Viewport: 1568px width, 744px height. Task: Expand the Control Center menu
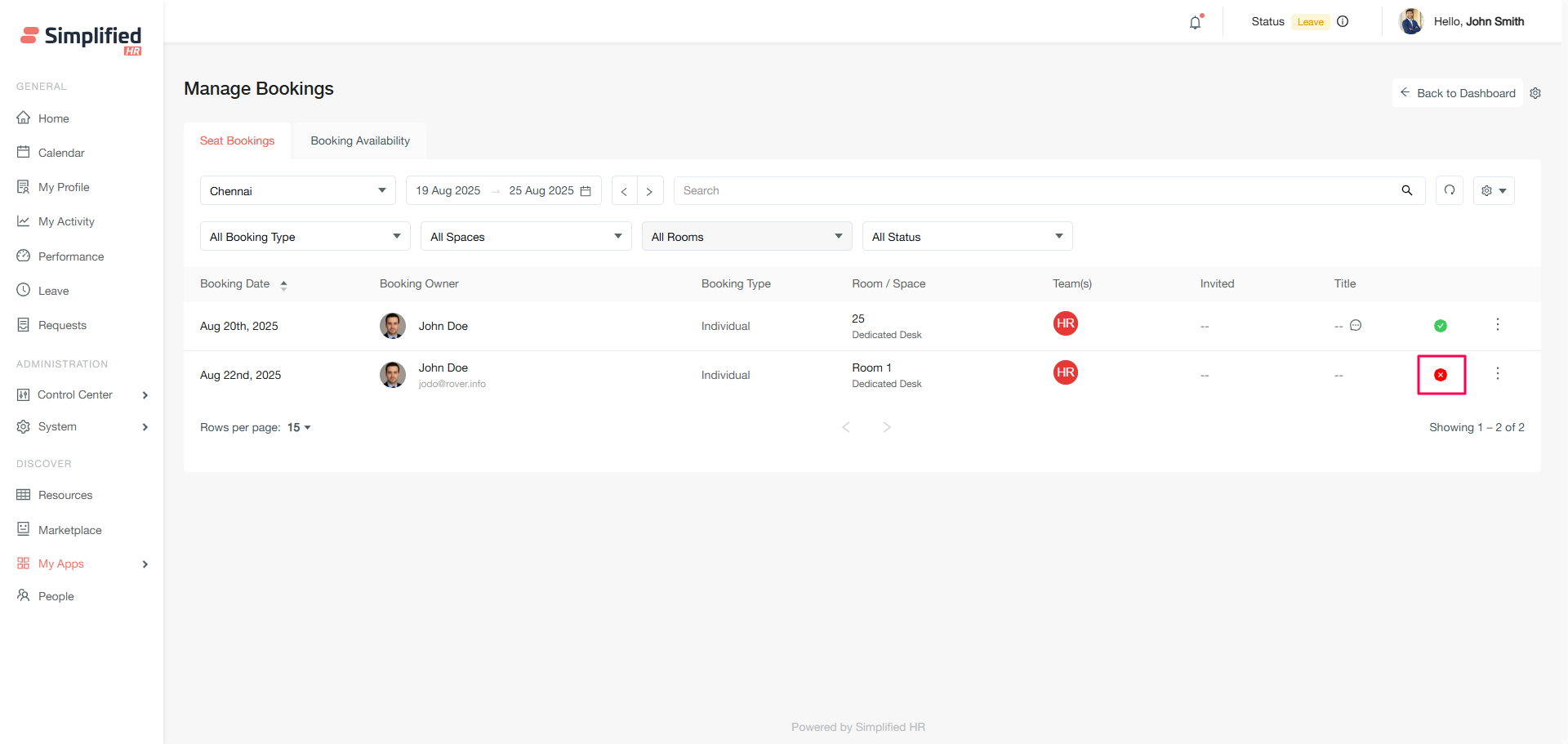(82, 394)
